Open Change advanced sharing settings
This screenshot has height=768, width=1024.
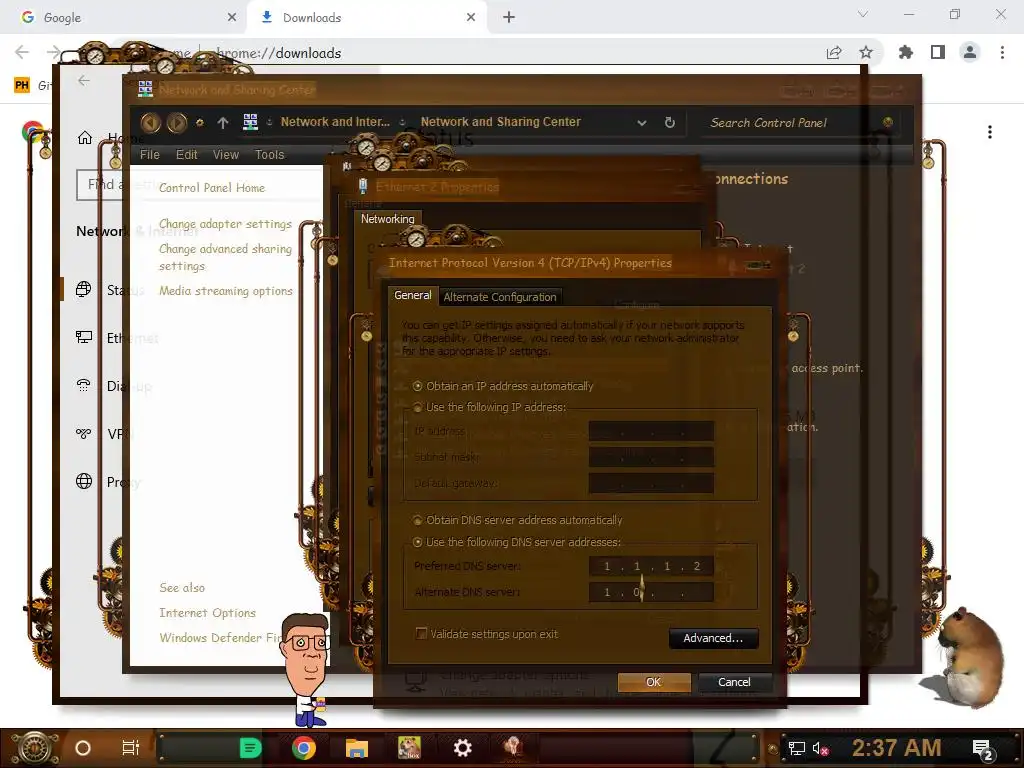[x=225, y=257]
